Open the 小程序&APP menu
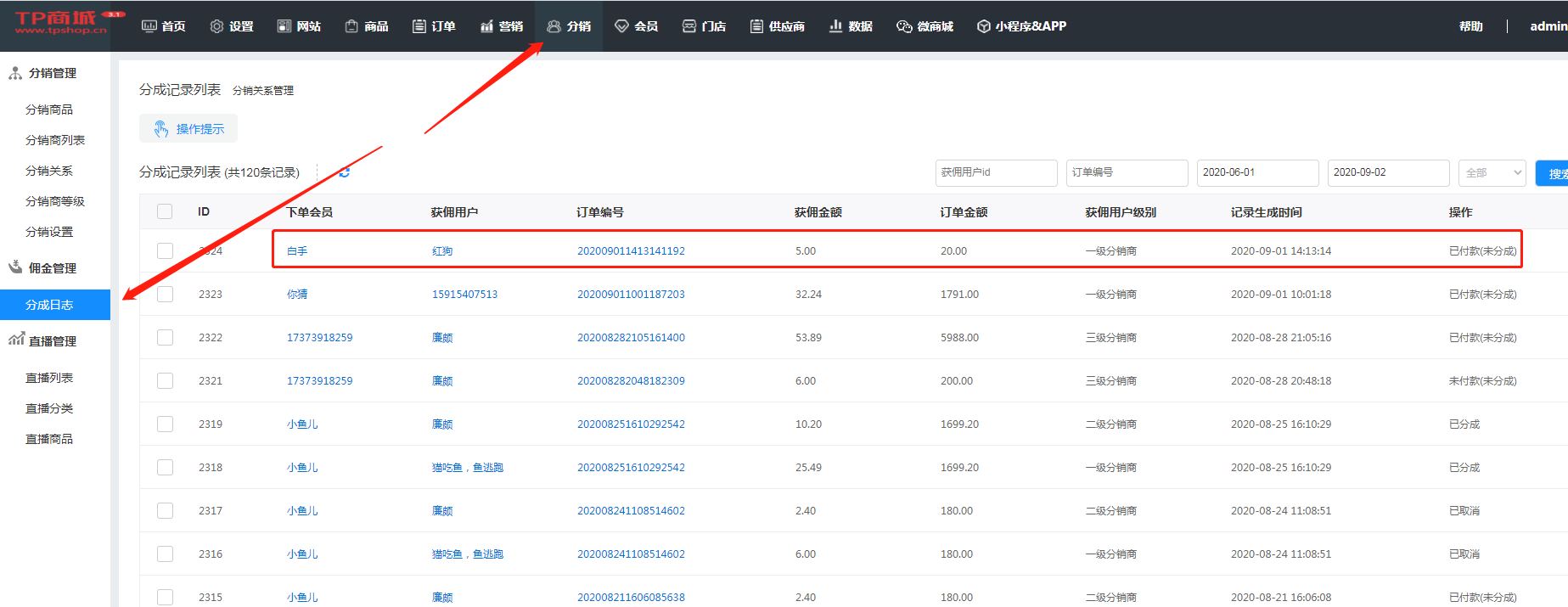Viewport: 1568px width, 607px height. click(x=1021, y=26)
